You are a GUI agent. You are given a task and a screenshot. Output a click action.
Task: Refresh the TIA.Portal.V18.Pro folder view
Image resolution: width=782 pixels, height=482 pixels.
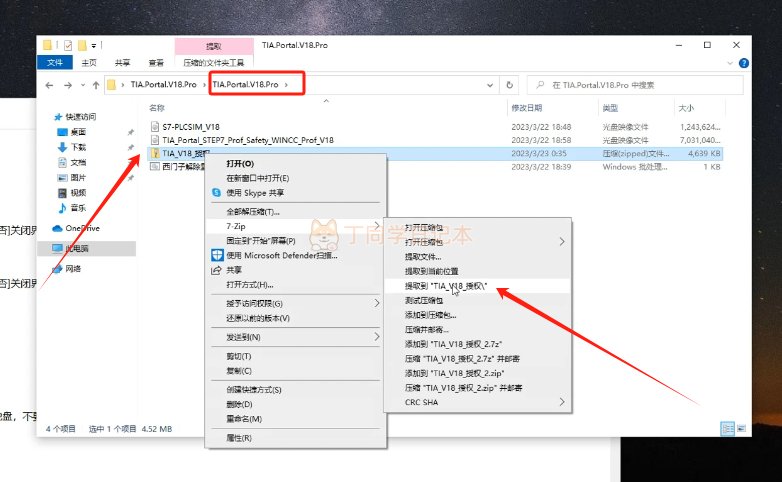coord(509,85)
